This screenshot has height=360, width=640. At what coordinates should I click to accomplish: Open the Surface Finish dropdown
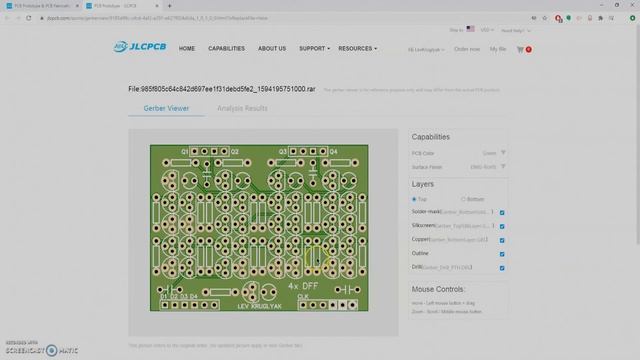coord(488,167)
